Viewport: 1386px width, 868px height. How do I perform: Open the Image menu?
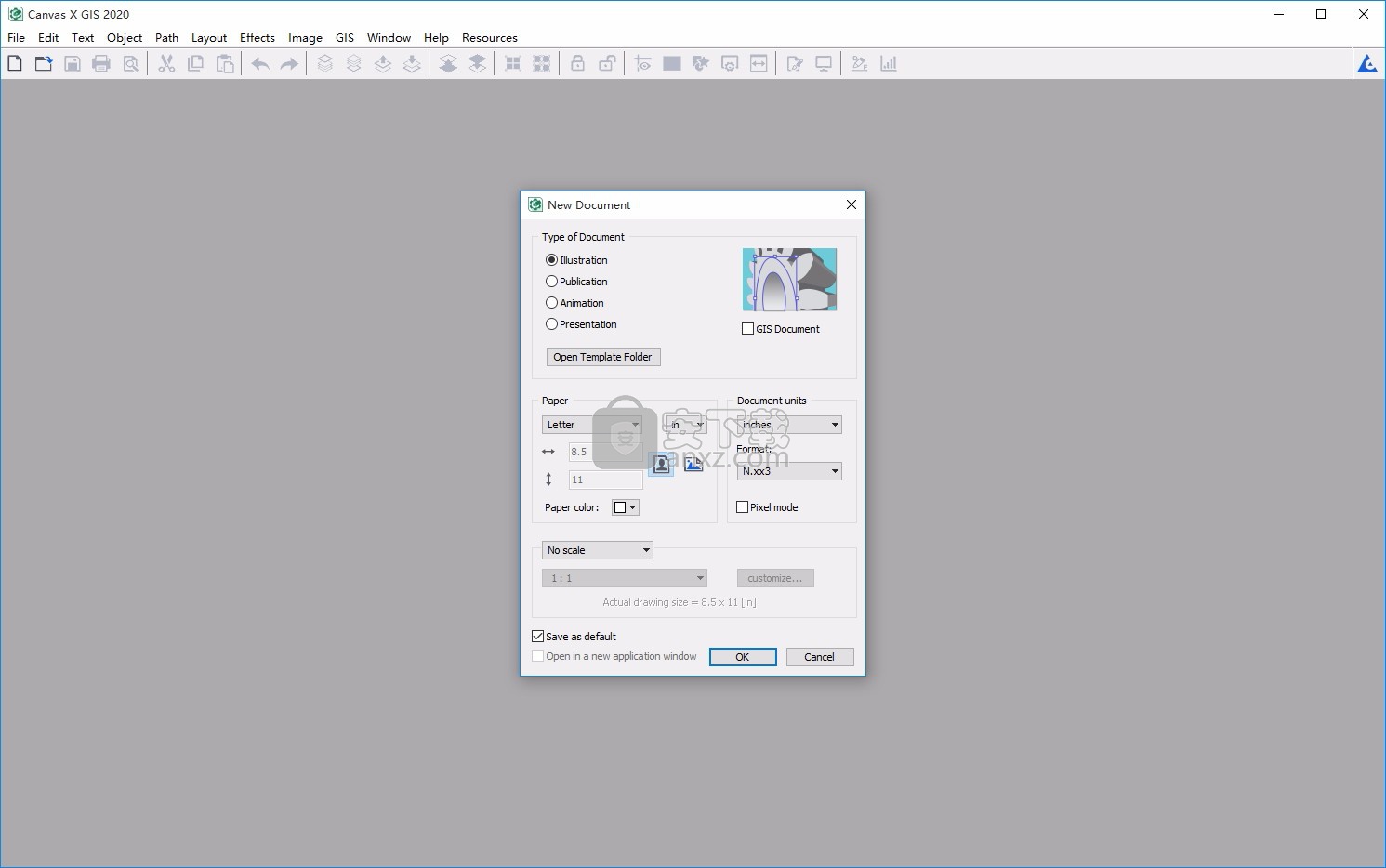tap(305, 38)
